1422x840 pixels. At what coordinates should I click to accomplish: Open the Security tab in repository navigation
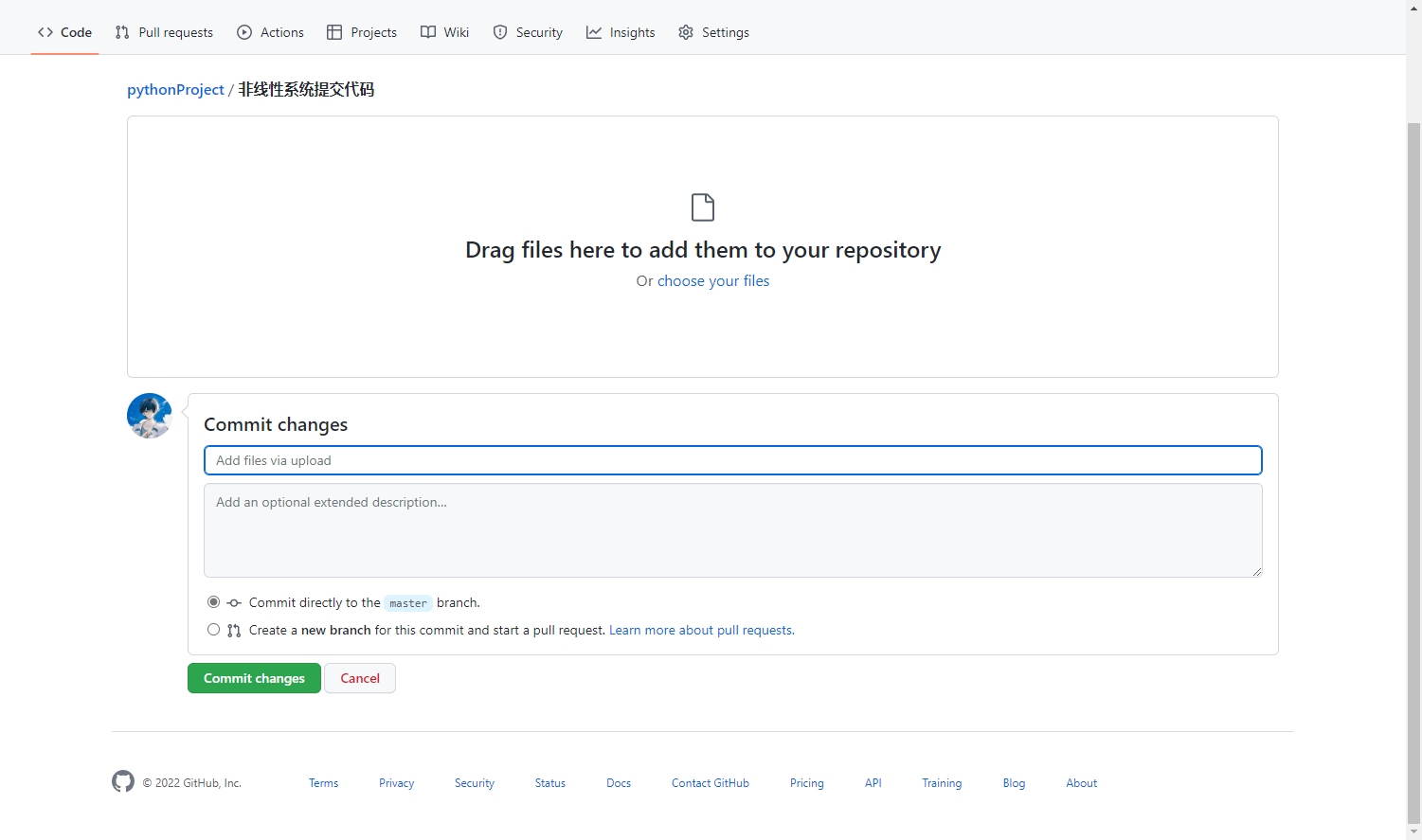528,32
